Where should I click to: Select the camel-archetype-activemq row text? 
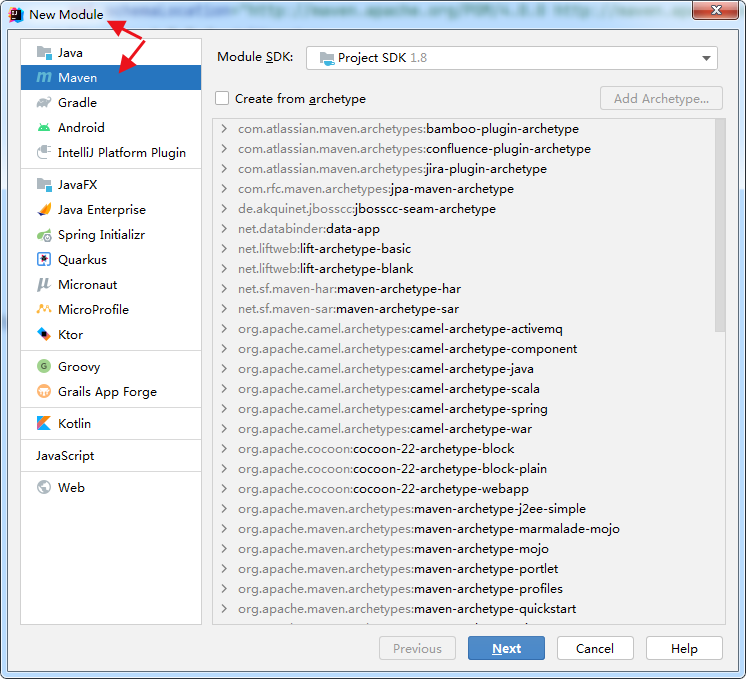point(400,329)
